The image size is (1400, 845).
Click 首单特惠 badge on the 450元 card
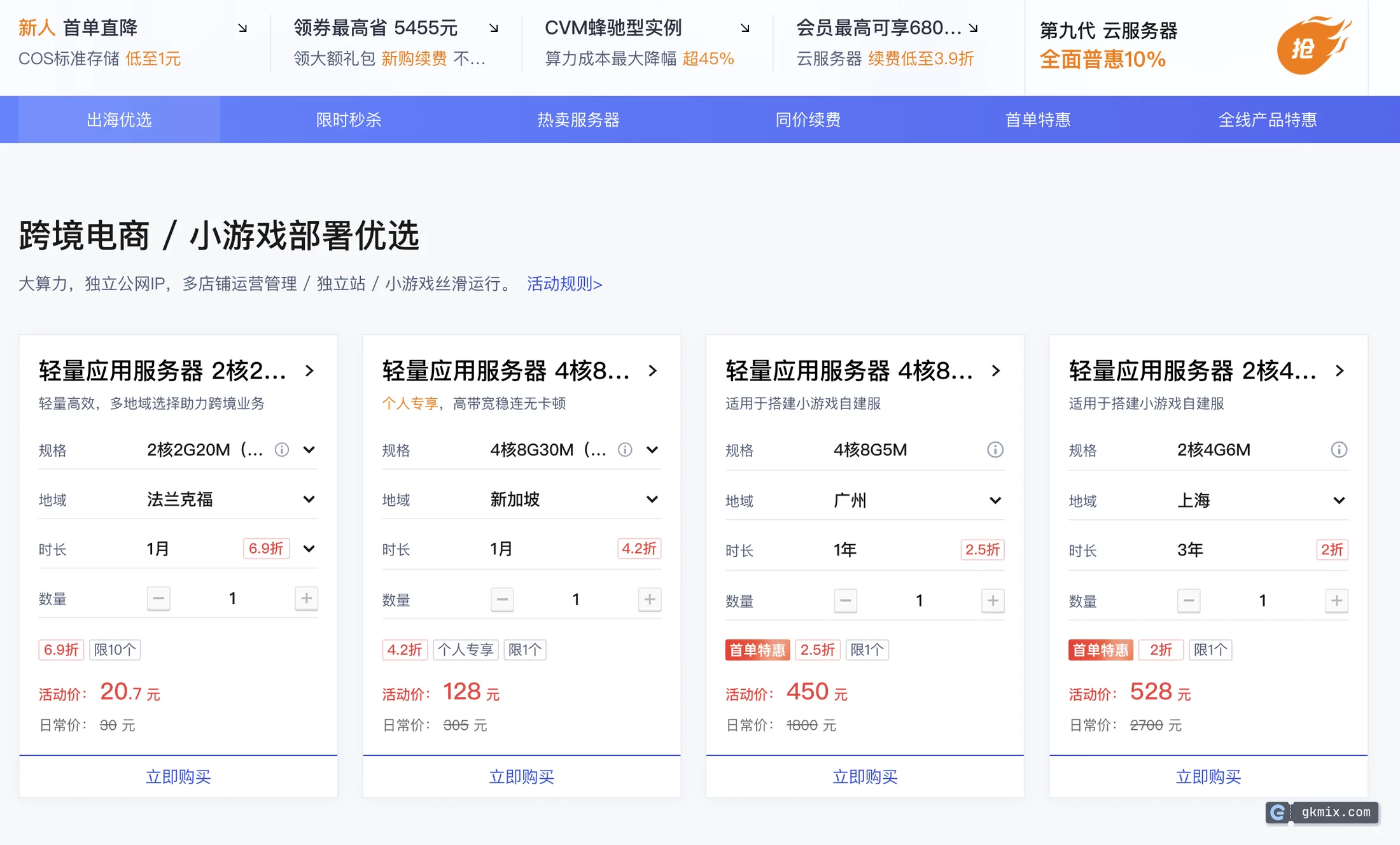[757, 650]
